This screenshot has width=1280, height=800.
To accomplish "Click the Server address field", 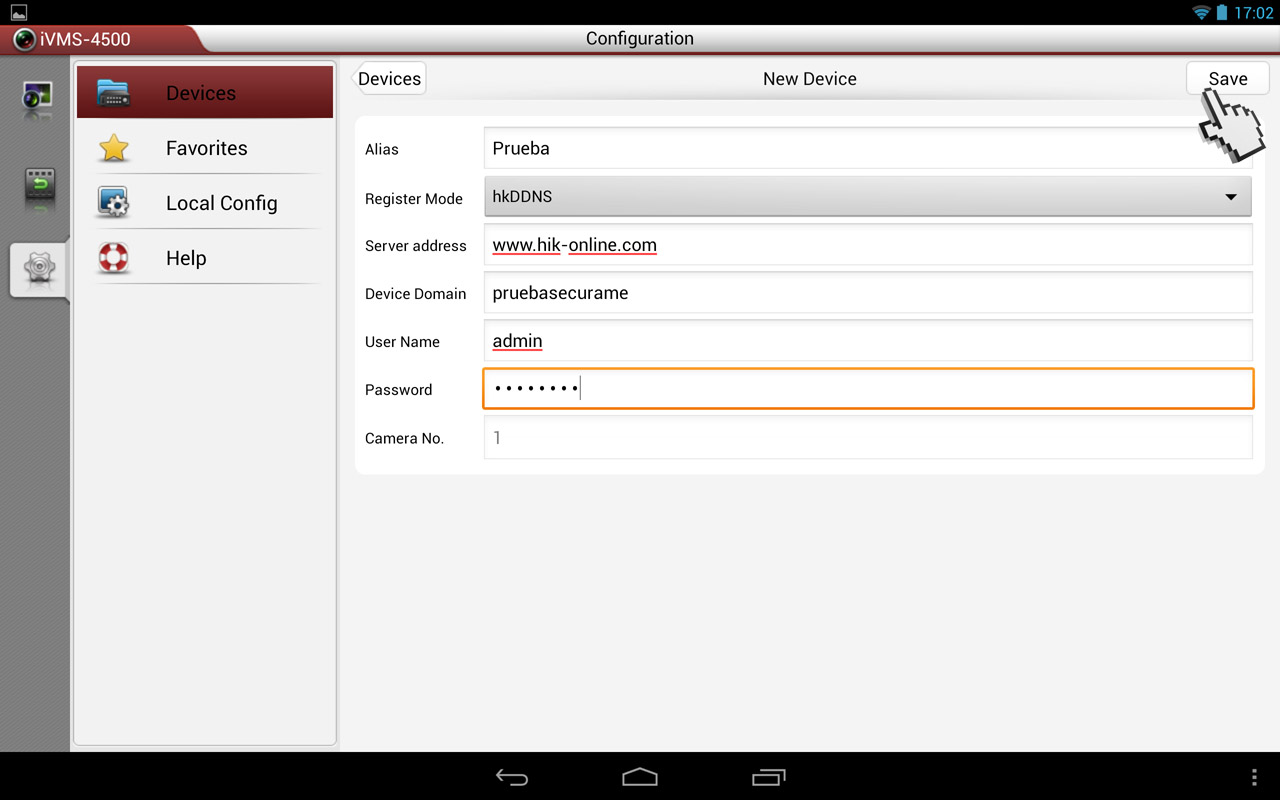I will (868, 245).
